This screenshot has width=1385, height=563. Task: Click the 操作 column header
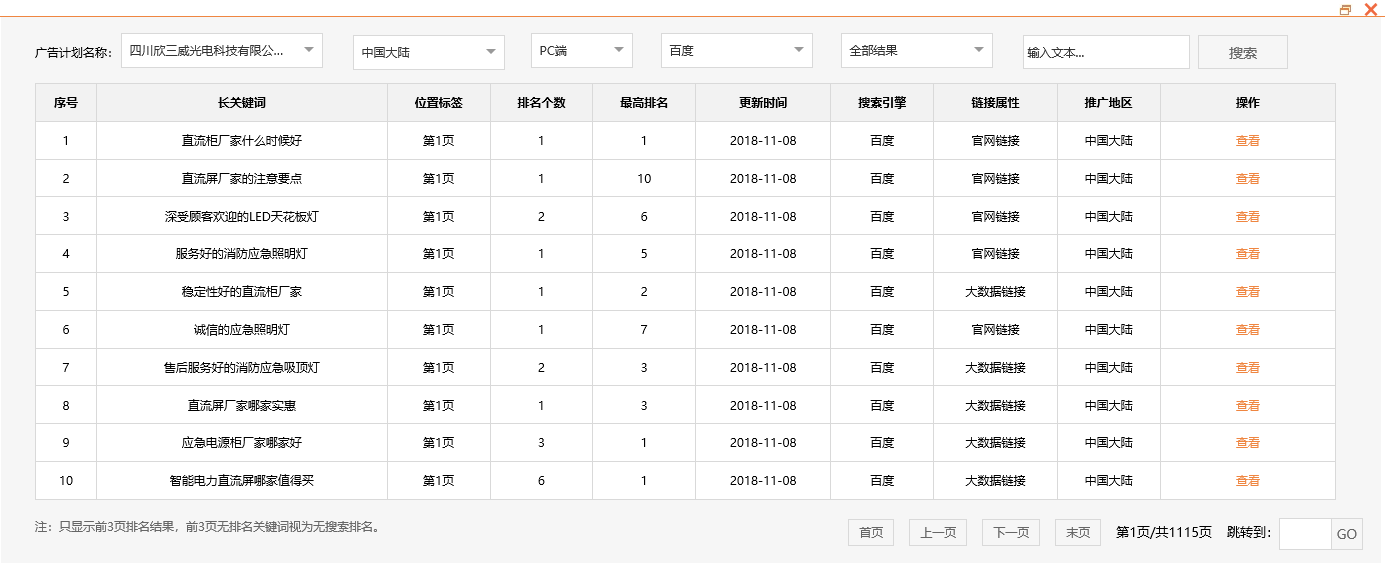point(1247,103)
